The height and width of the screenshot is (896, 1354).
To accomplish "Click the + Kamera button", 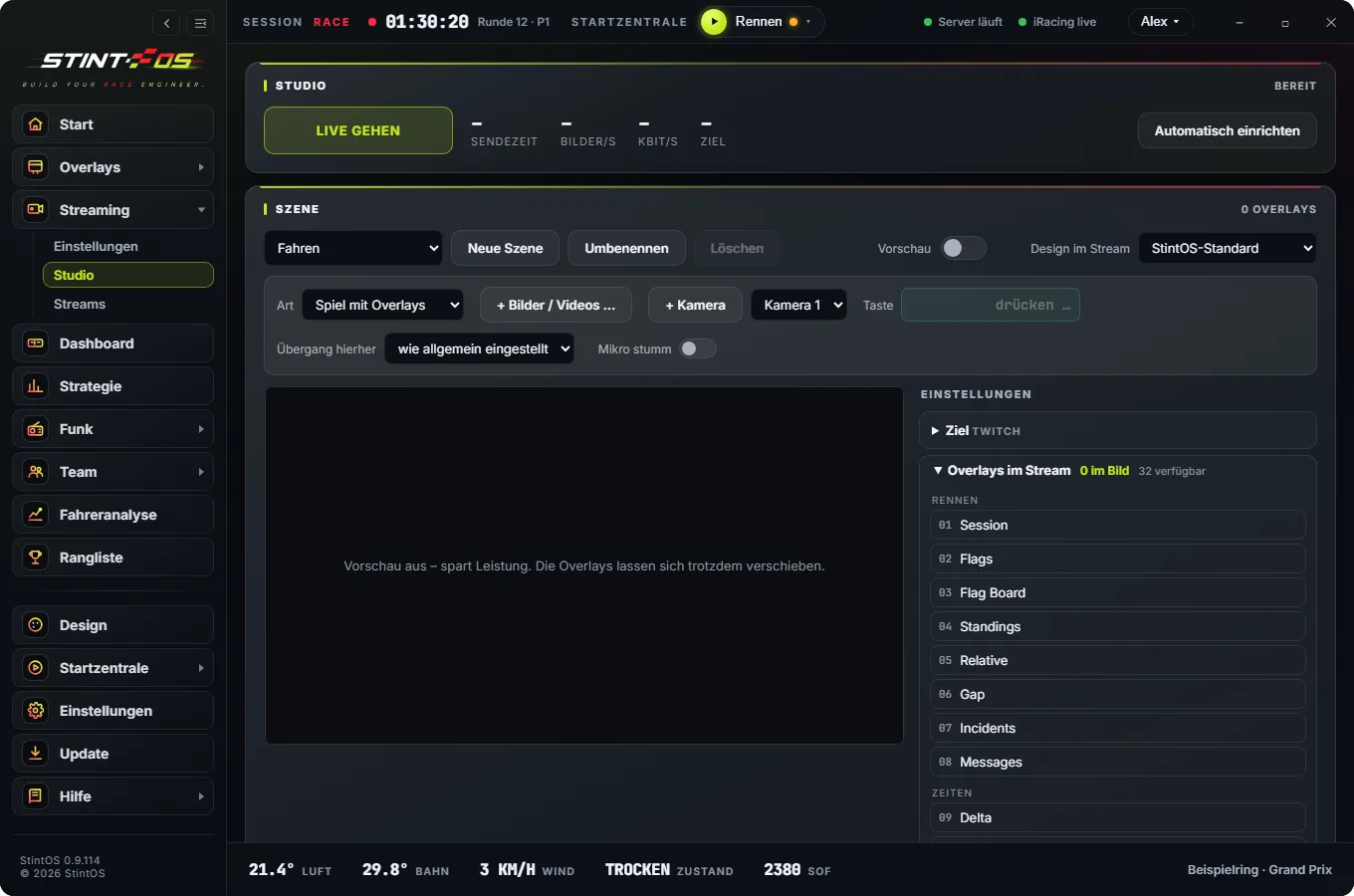I will point(695,305).
